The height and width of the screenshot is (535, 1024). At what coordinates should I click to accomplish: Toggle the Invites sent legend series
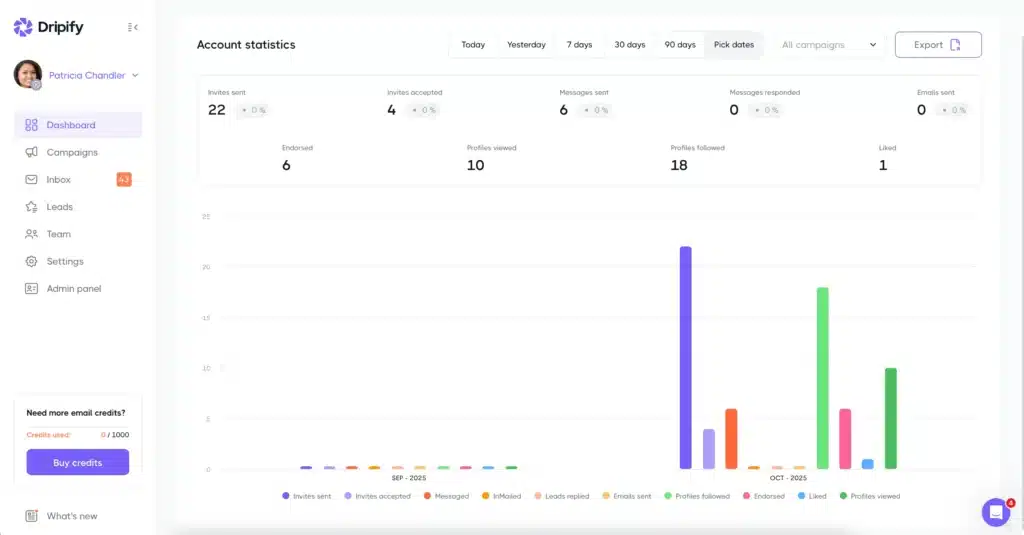point(307,496)
